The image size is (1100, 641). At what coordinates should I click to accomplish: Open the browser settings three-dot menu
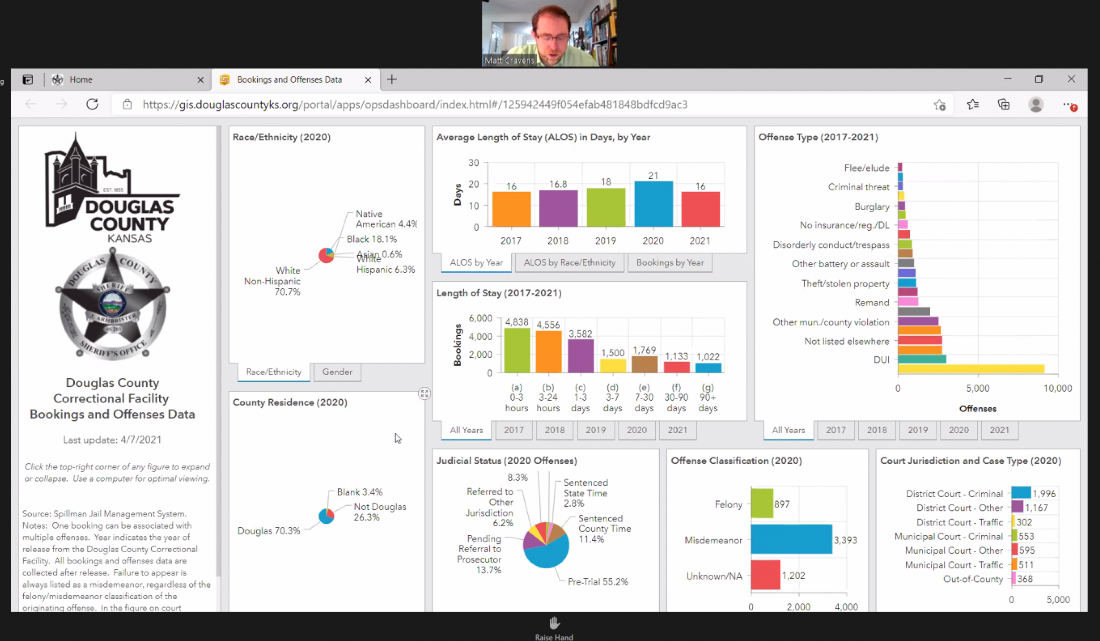tap(1069, 103)
